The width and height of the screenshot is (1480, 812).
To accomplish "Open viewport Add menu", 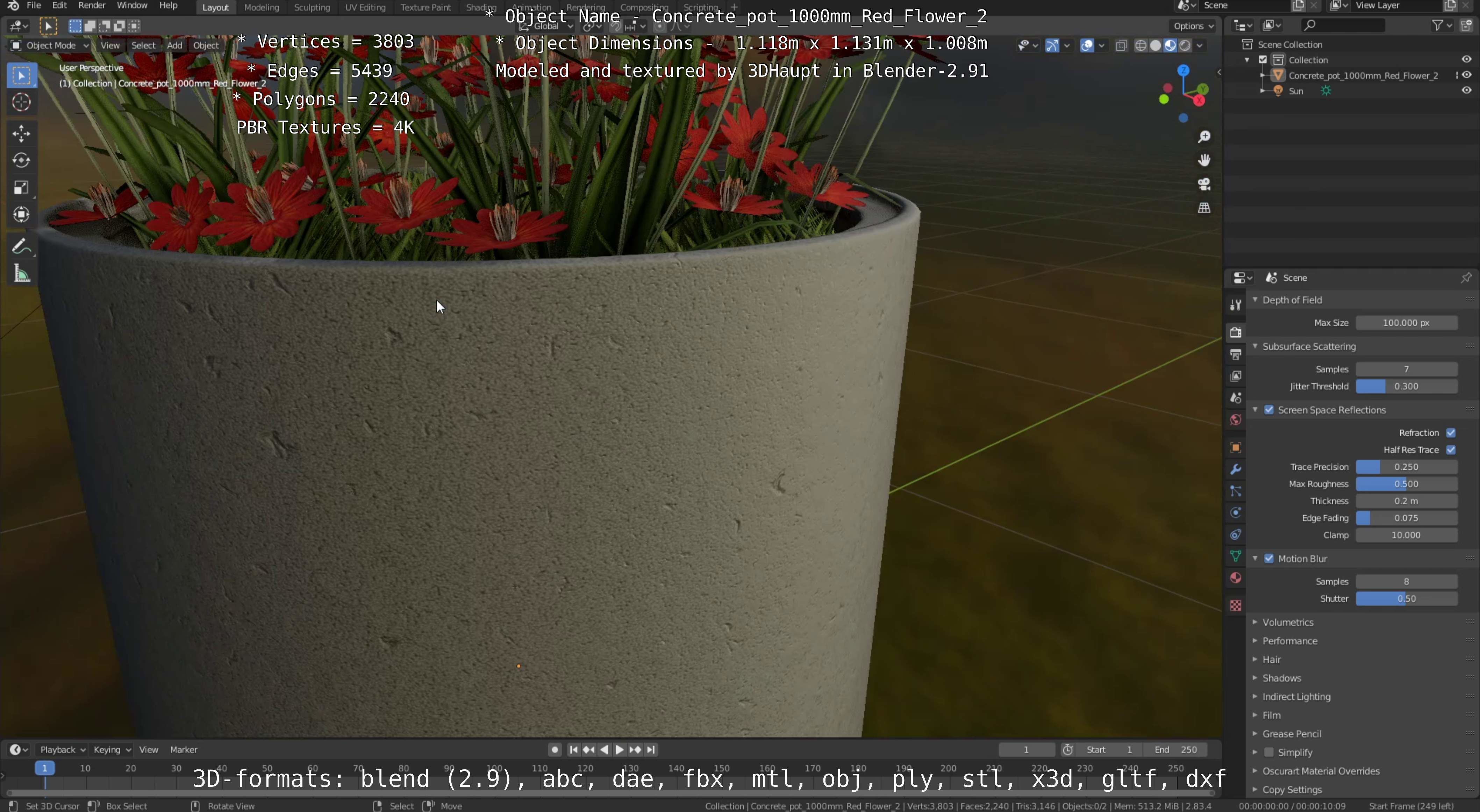I will click(175, 45).
